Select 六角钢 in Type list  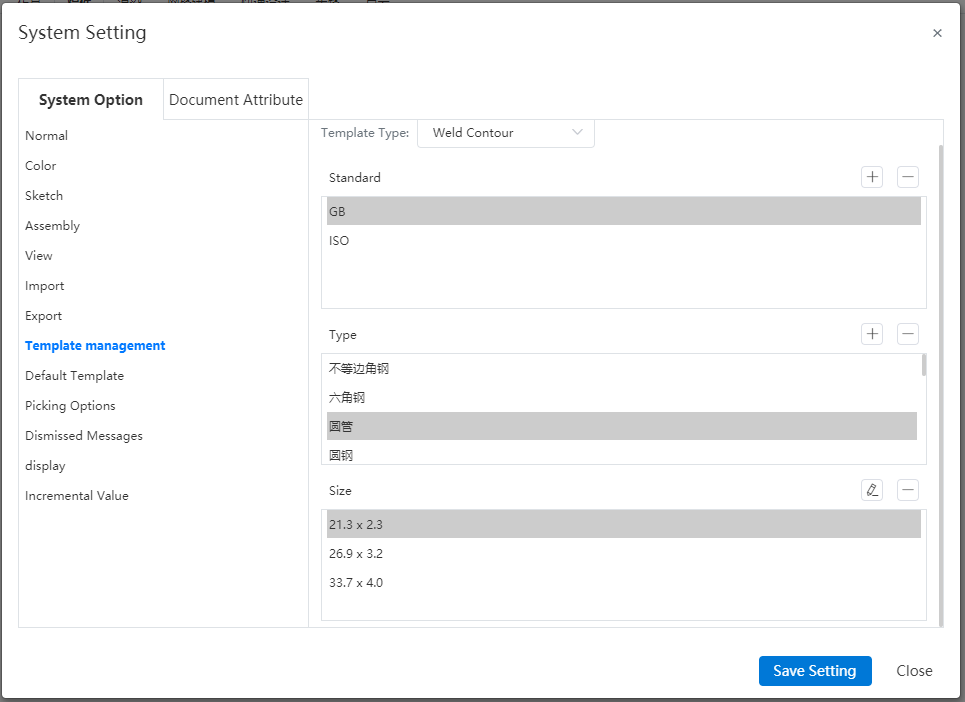622,397
